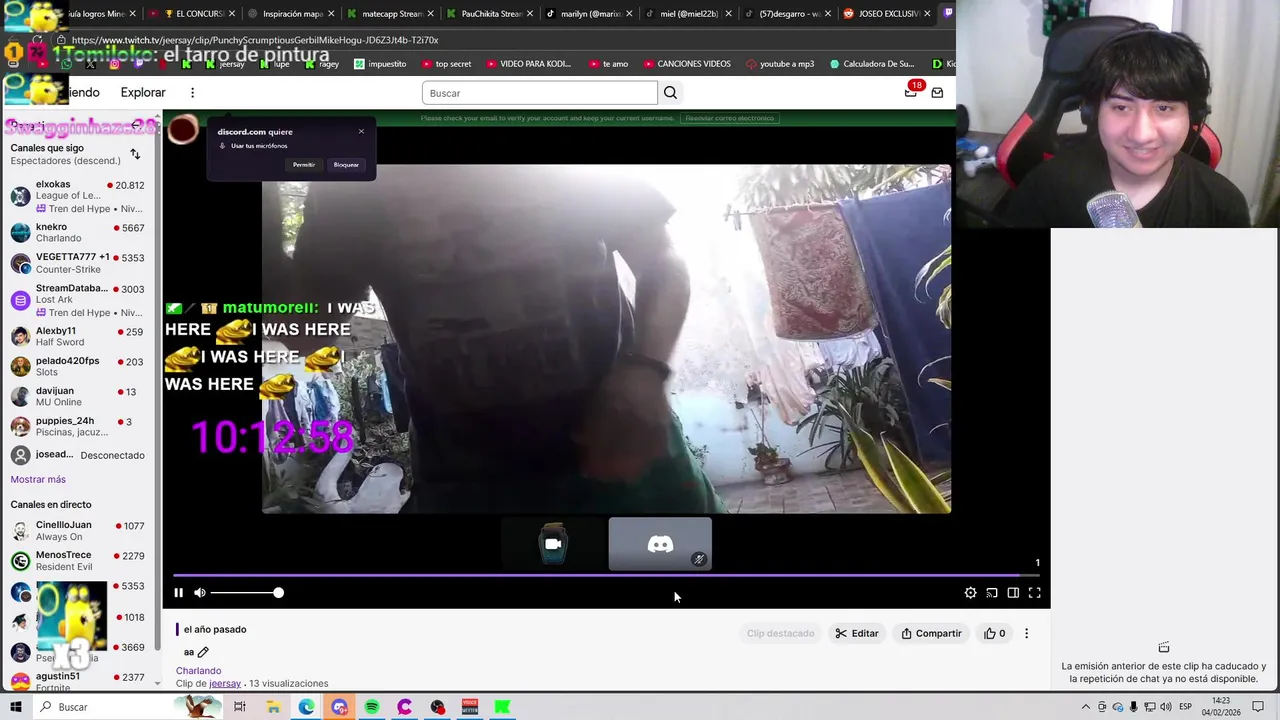Enter fullscreen in the video player
The width and height of the screenshot is (1280, 720).
1035,593
